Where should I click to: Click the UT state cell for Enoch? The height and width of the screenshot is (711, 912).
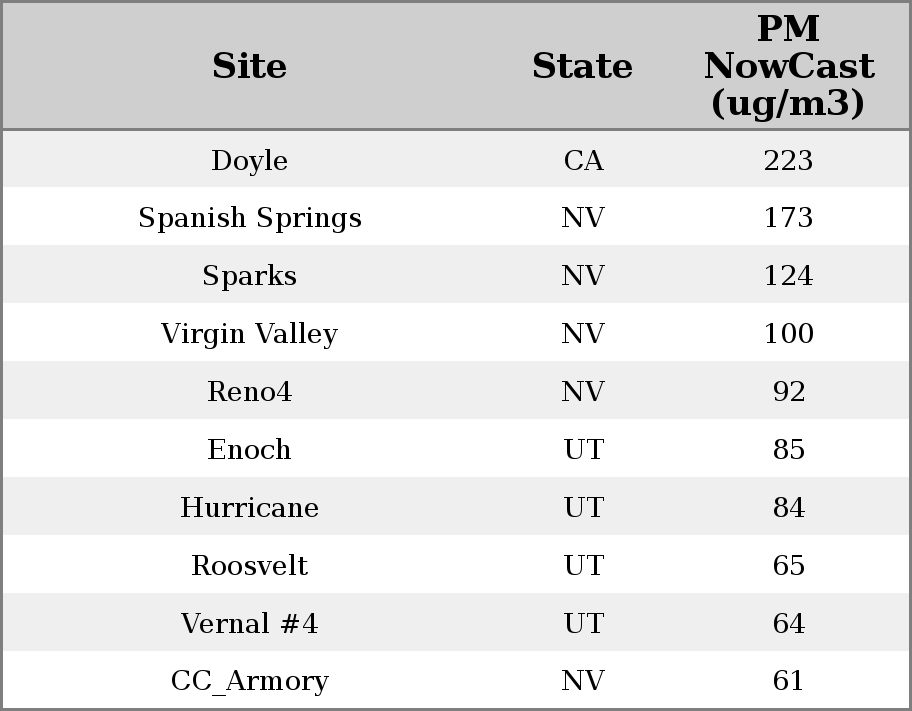(583, 450)
